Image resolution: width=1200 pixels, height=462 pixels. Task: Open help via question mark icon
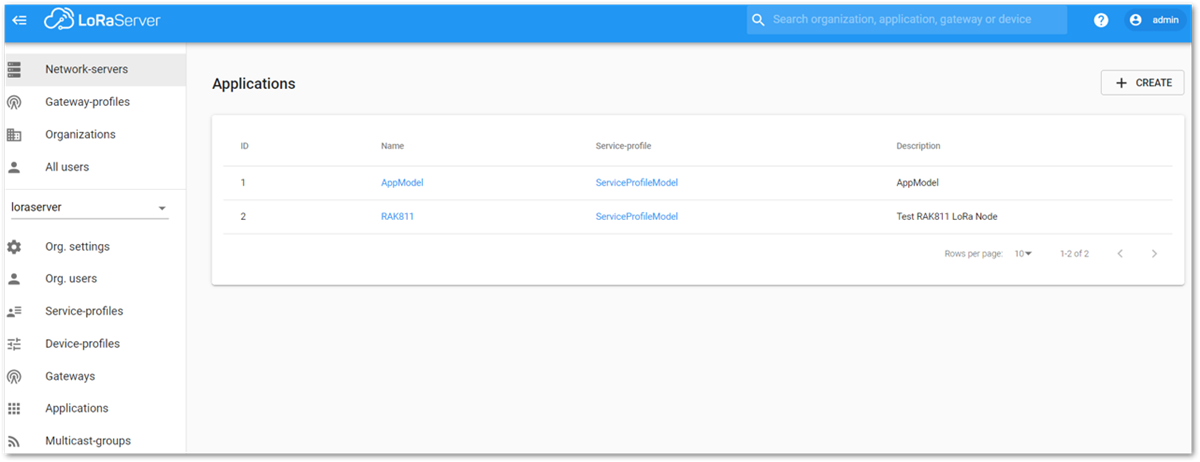pyautogui.click(x=1101, y=20)
